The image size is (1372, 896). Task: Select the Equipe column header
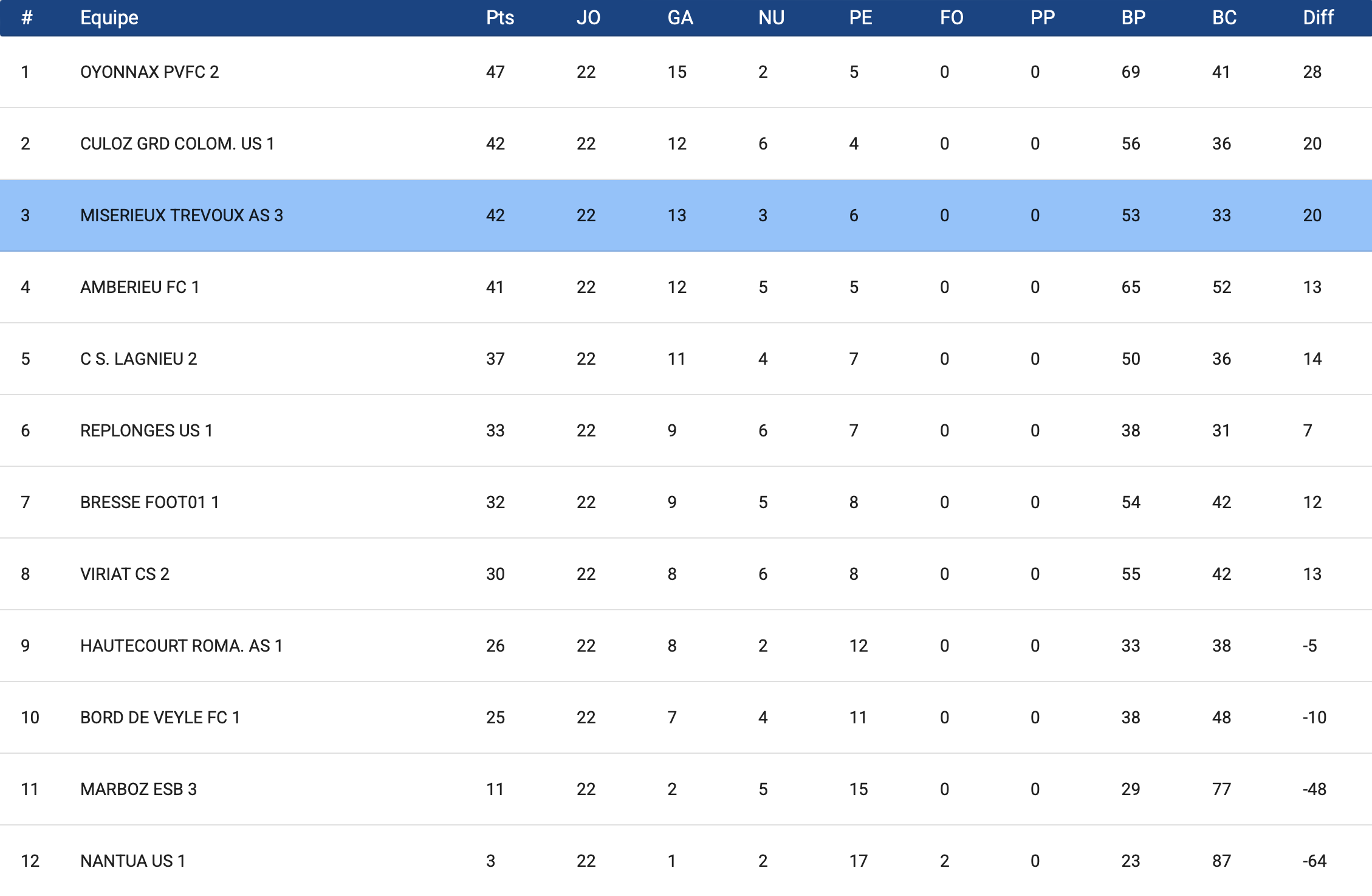coord(109,18)
